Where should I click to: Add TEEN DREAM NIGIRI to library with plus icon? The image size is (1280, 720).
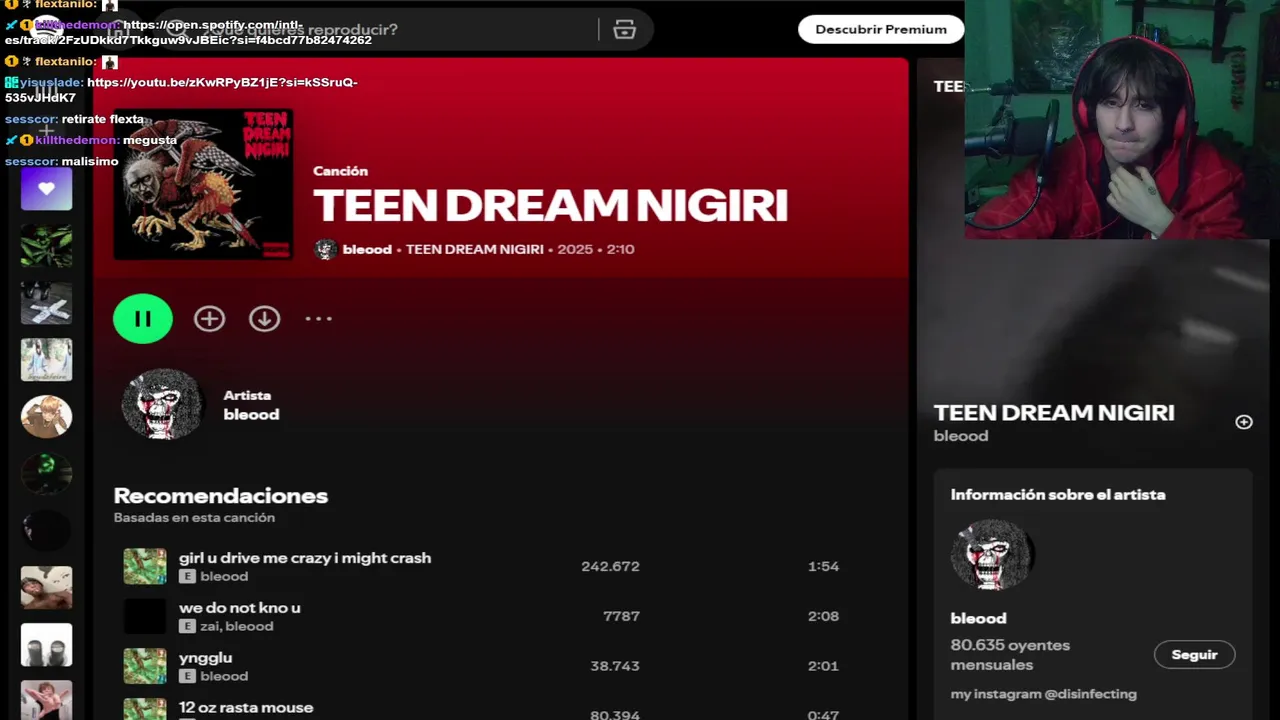click(x=209, y=319)
